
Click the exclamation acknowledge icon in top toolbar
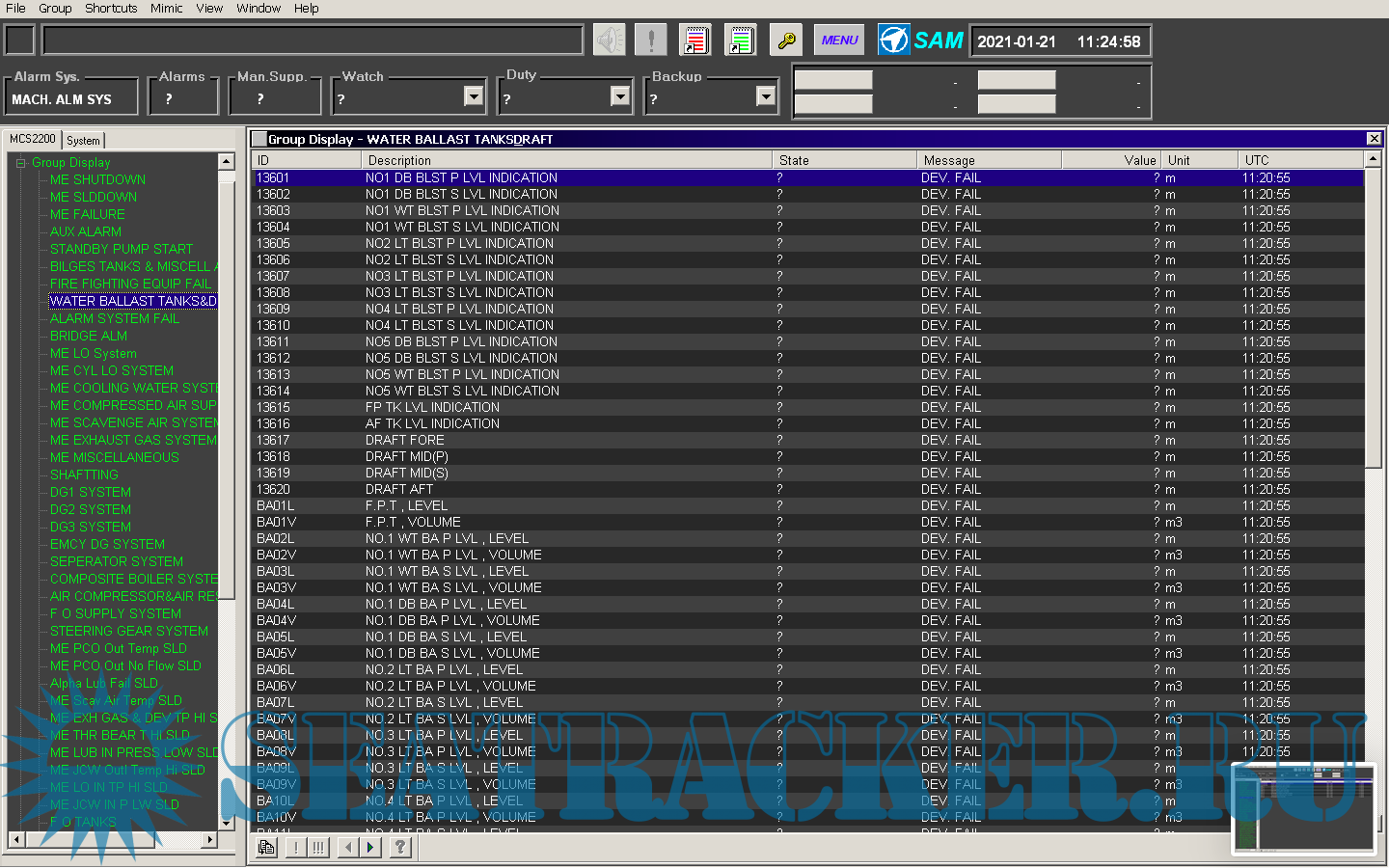click(x=651, y=41)
